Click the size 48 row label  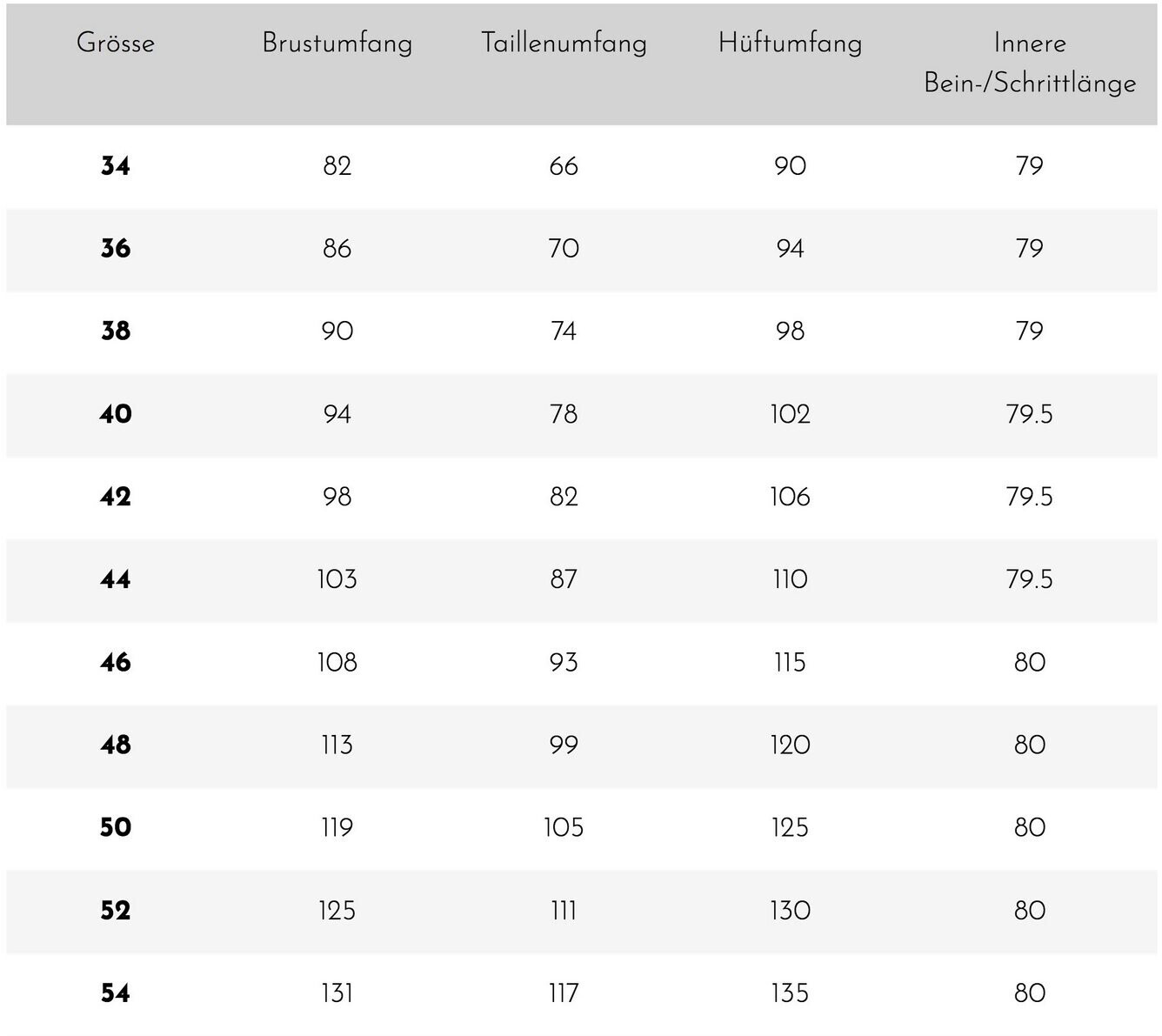pos(116,745)
